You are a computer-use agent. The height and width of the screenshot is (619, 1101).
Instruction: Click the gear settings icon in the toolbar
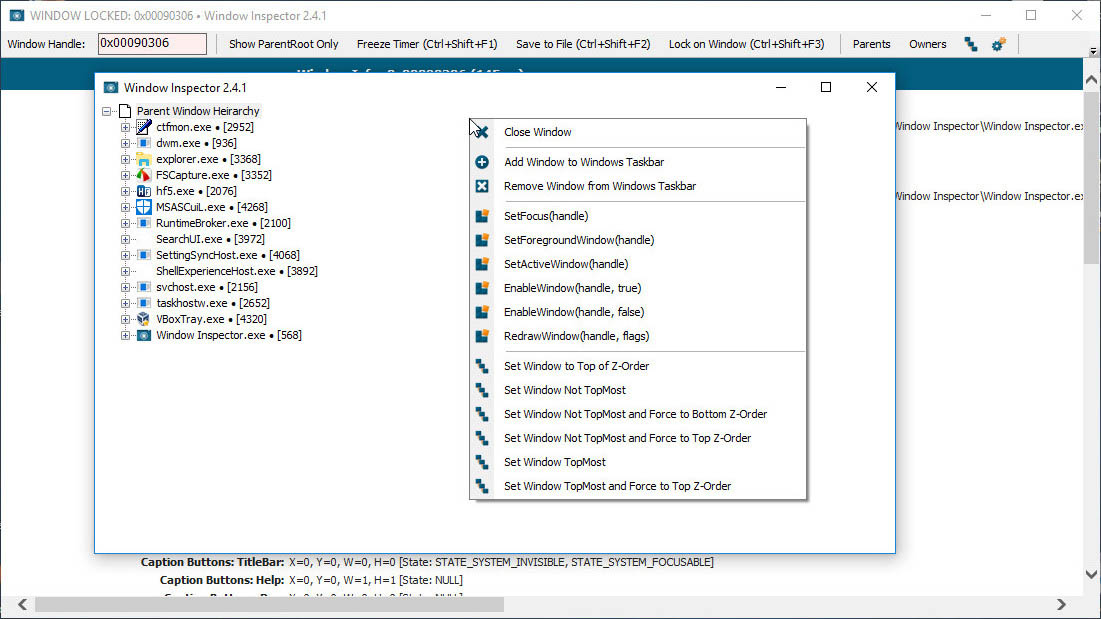[998, 44]
